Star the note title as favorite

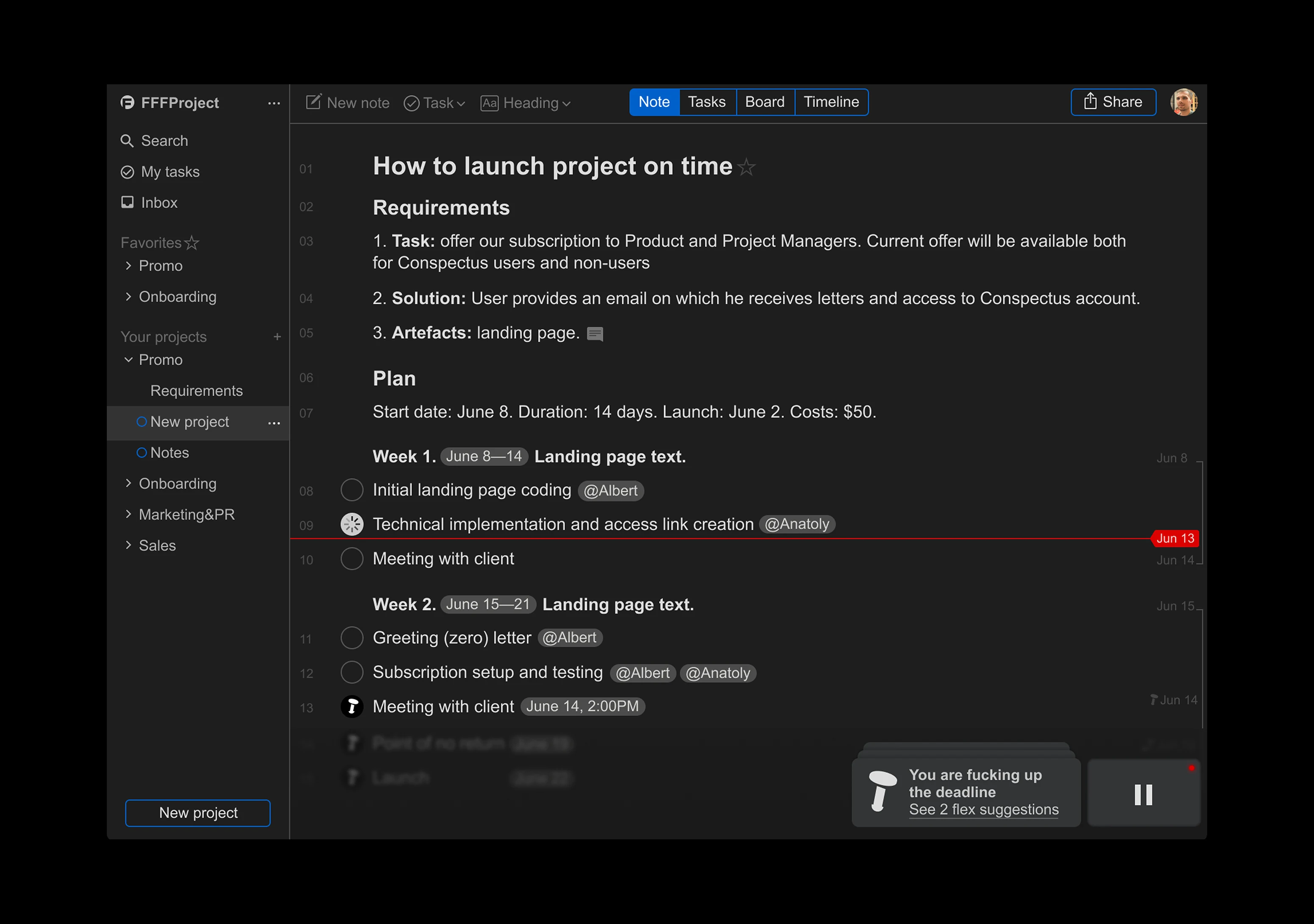click(x=746, y=168)
